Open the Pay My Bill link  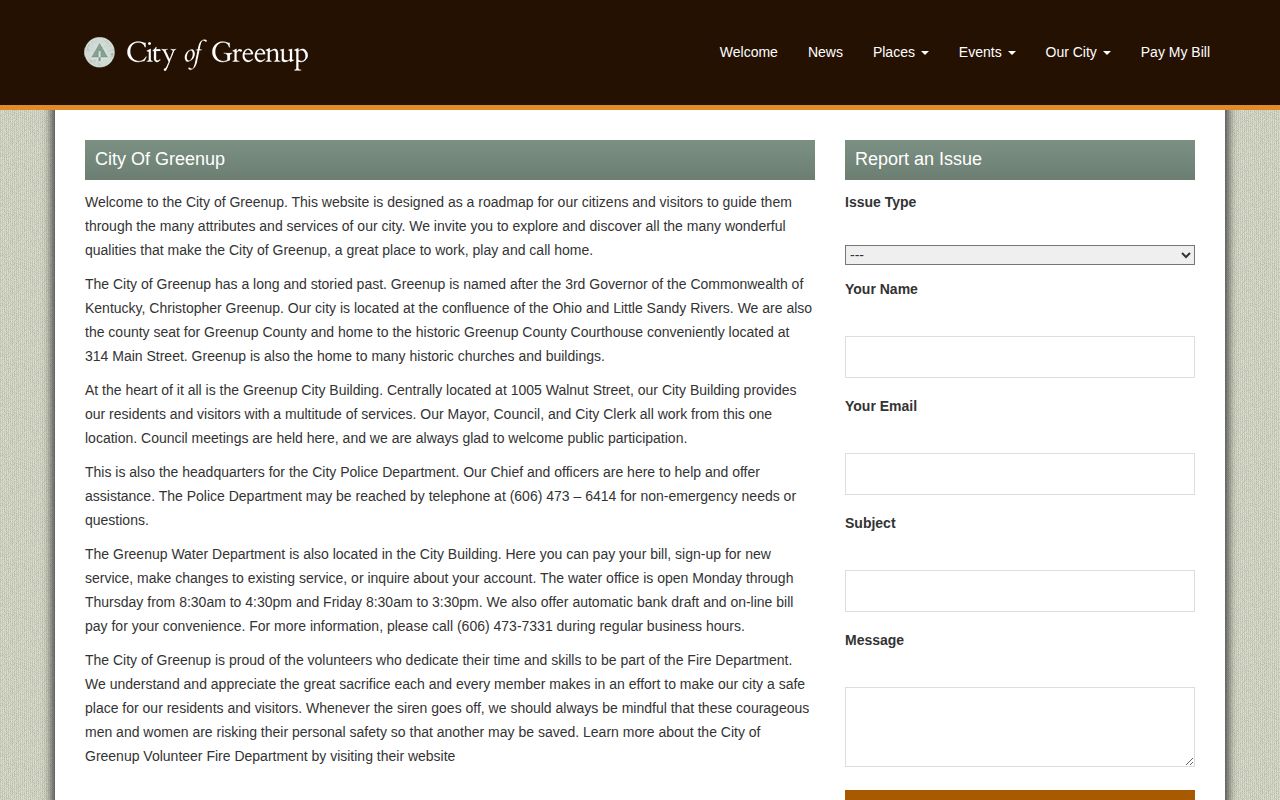pos(1175,52)
